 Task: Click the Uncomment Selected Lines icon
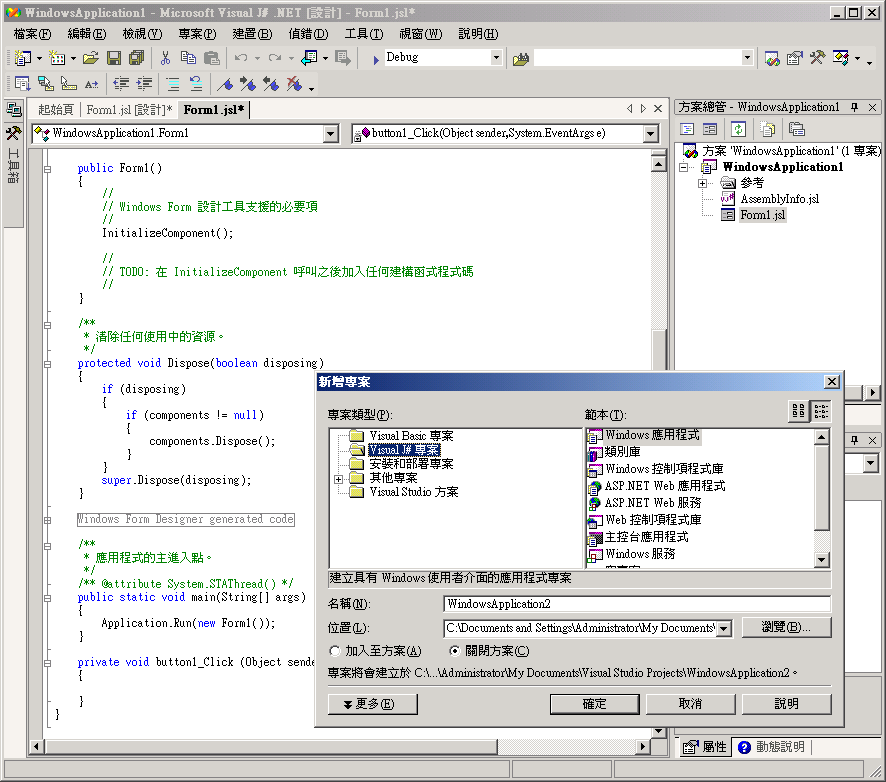pyautogui.click(x=196, y=84)
